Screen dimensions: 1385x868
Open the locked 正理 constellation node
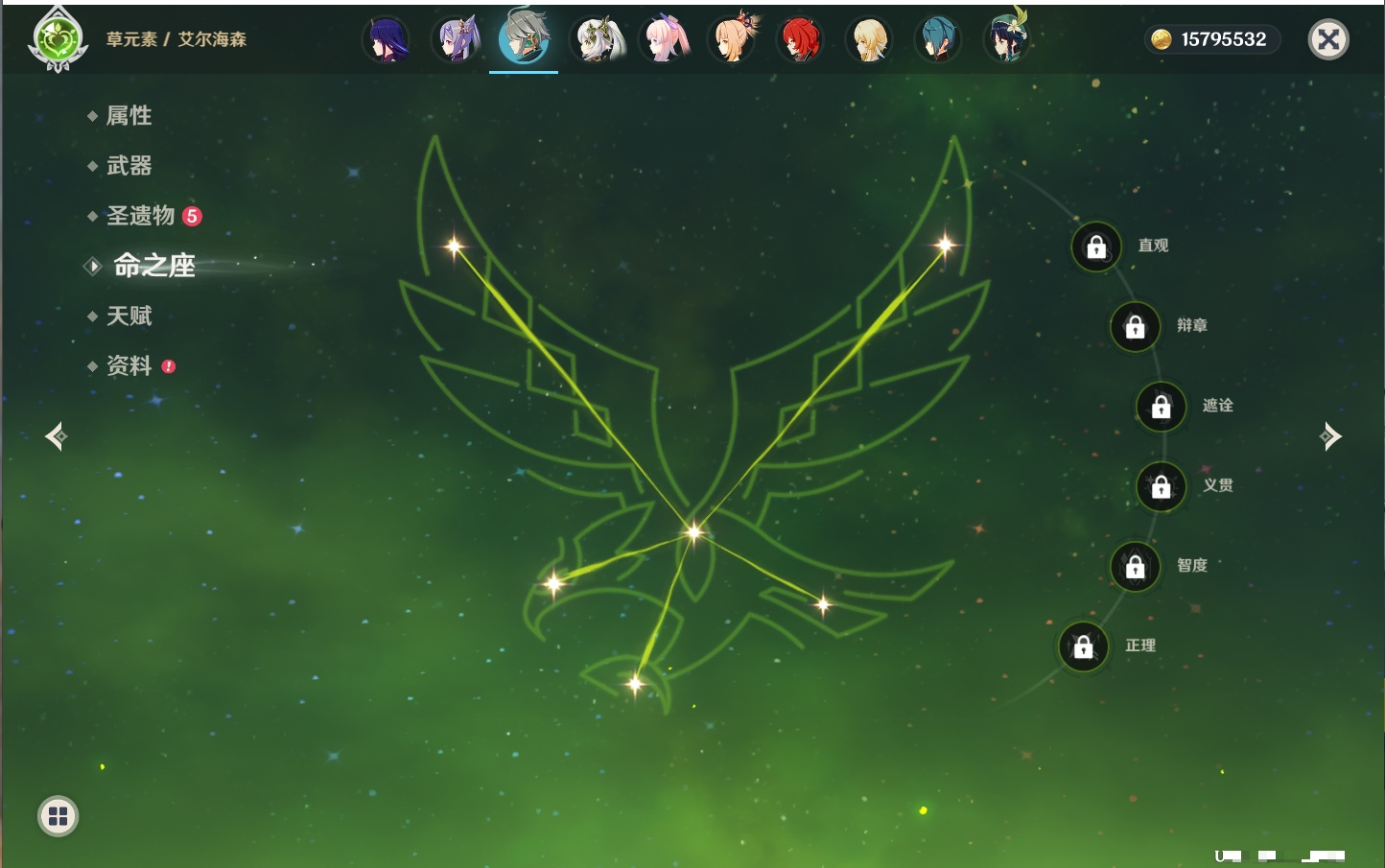1083,646
